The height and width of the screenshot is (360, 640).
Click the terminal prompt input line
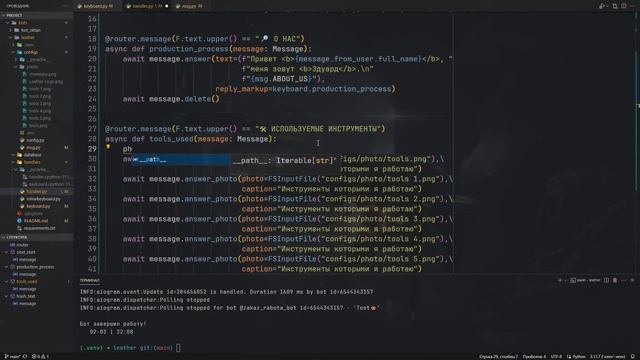(131, 348)
